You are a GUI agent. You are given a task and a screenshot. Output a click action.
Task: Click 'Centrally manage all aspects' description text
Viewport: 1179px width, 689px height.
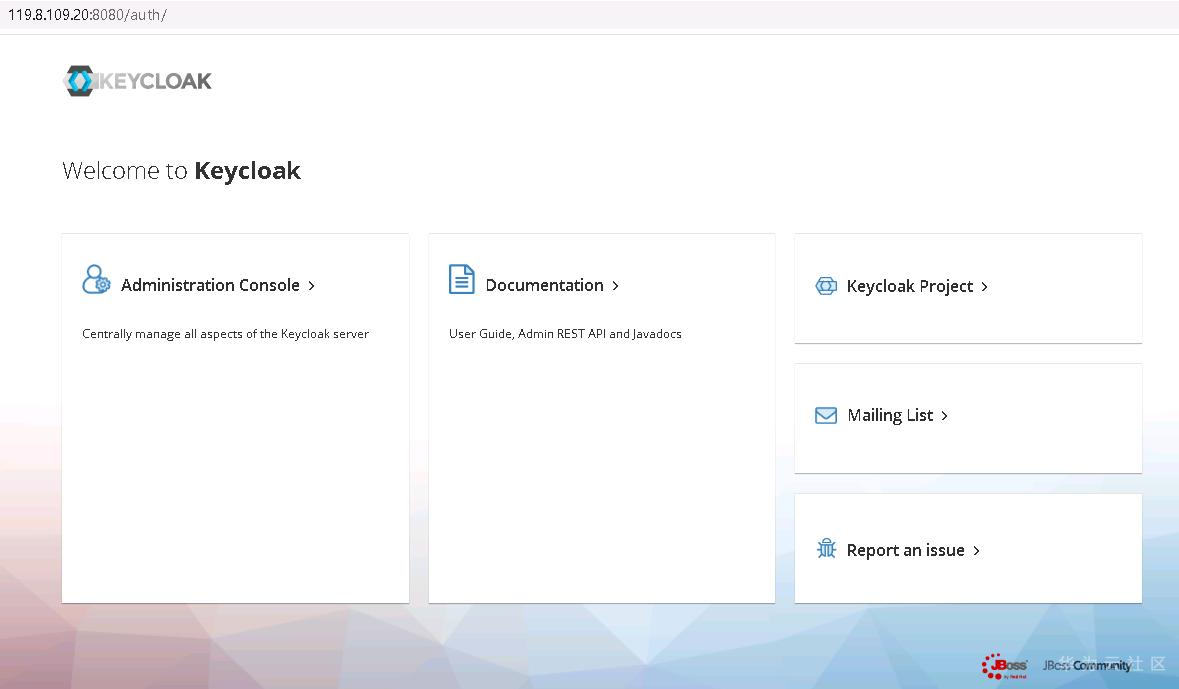pos(226,333)
